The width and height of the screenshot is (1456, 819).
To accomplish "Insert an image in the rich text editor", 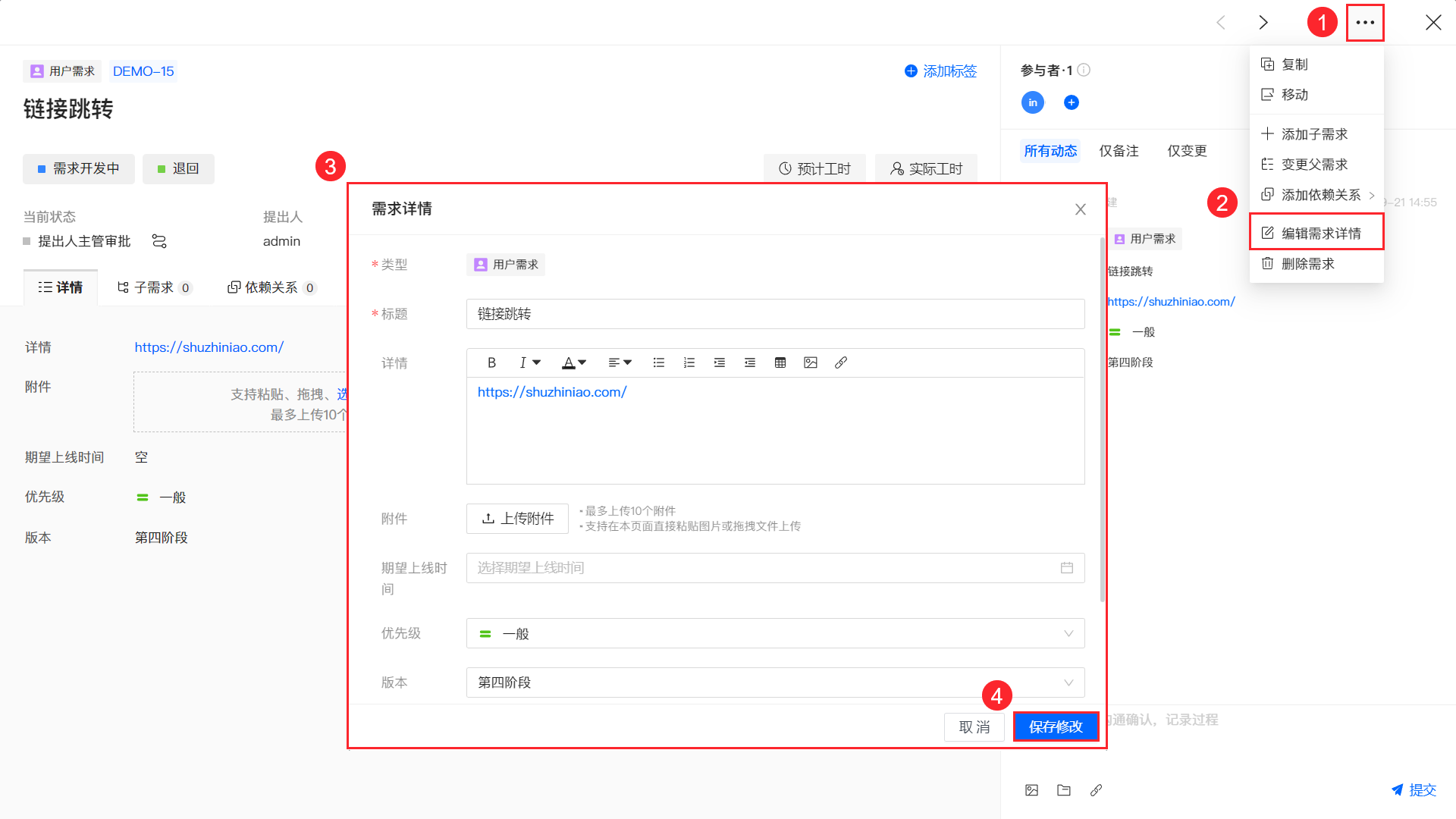I will [x=810, y=362].
